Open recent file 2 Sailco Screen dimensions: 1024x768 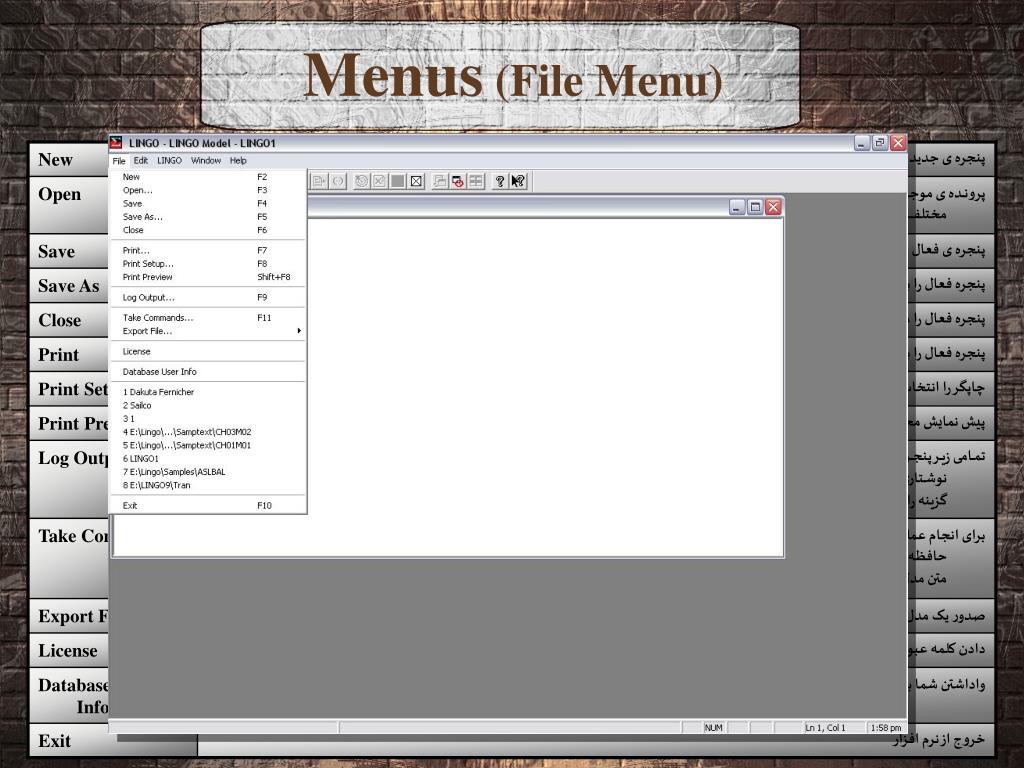point(208,406)
